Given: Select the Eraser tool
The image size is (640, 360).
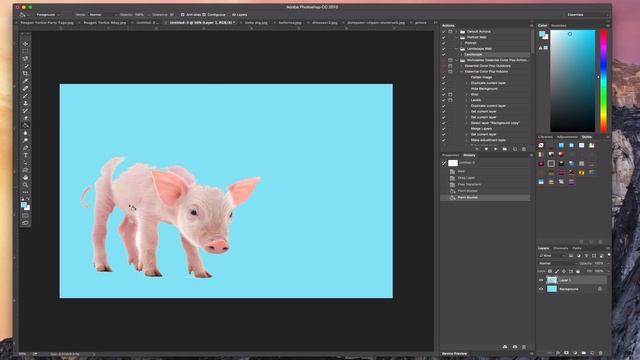Looking at the screenshot, I should tap(25, 118).
